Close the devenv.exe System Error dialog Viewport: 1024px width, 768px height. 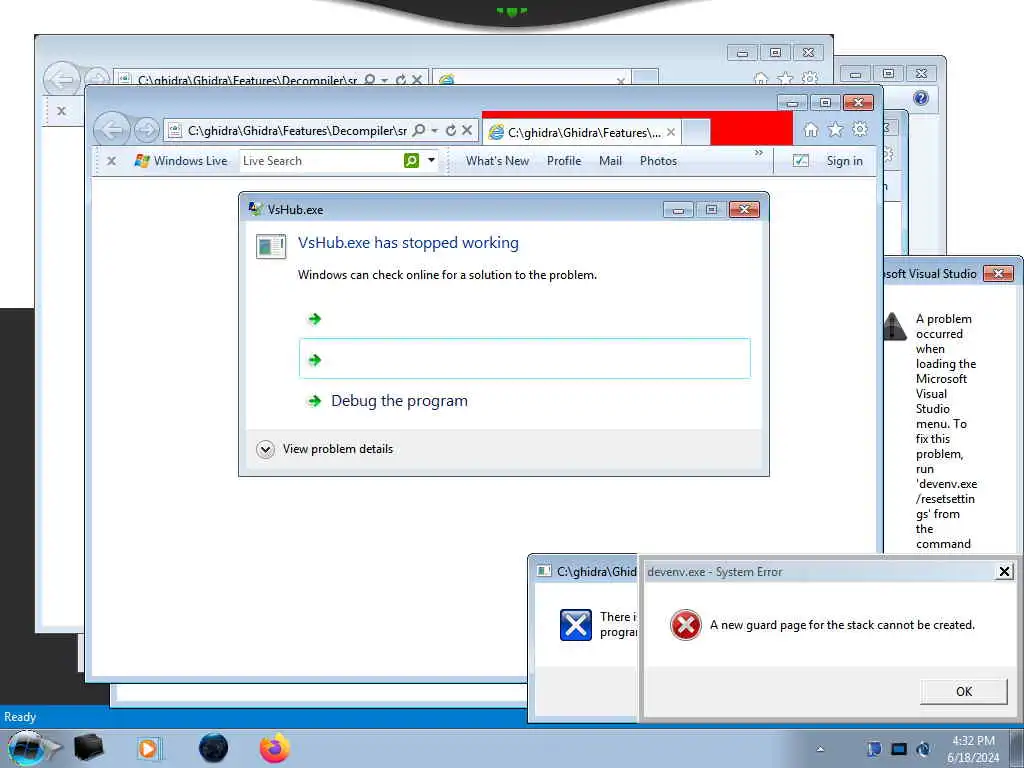pyautogui.click(x=1004, y=572)
